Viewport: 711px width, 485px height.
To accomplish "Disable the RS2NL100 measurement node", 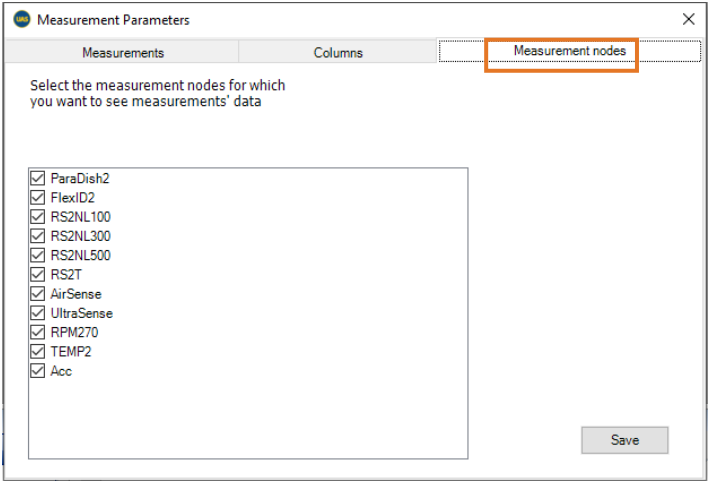I will [x=38, y=217].
